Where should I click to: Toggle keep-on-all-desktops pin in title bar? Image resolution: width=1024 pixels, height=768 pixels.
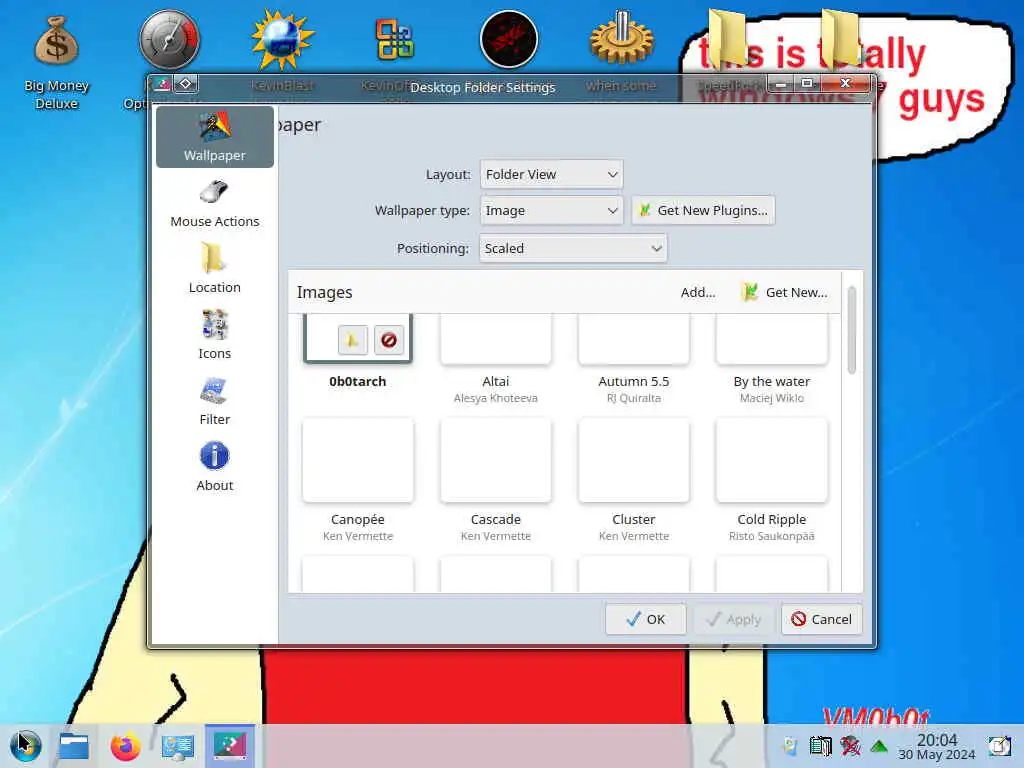[185, 84]
